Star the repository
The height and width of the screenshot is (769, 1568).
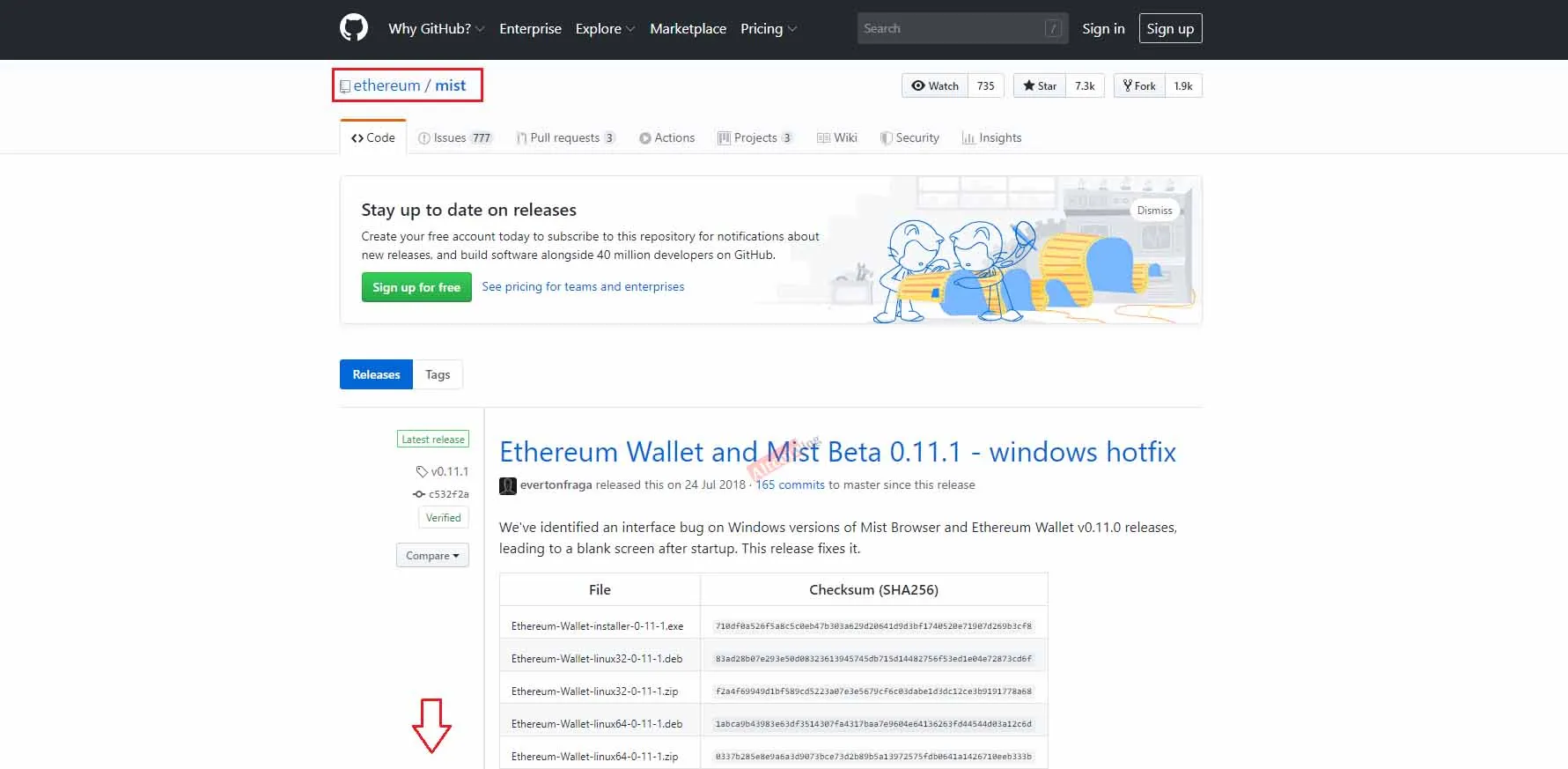coord(1040,85)
